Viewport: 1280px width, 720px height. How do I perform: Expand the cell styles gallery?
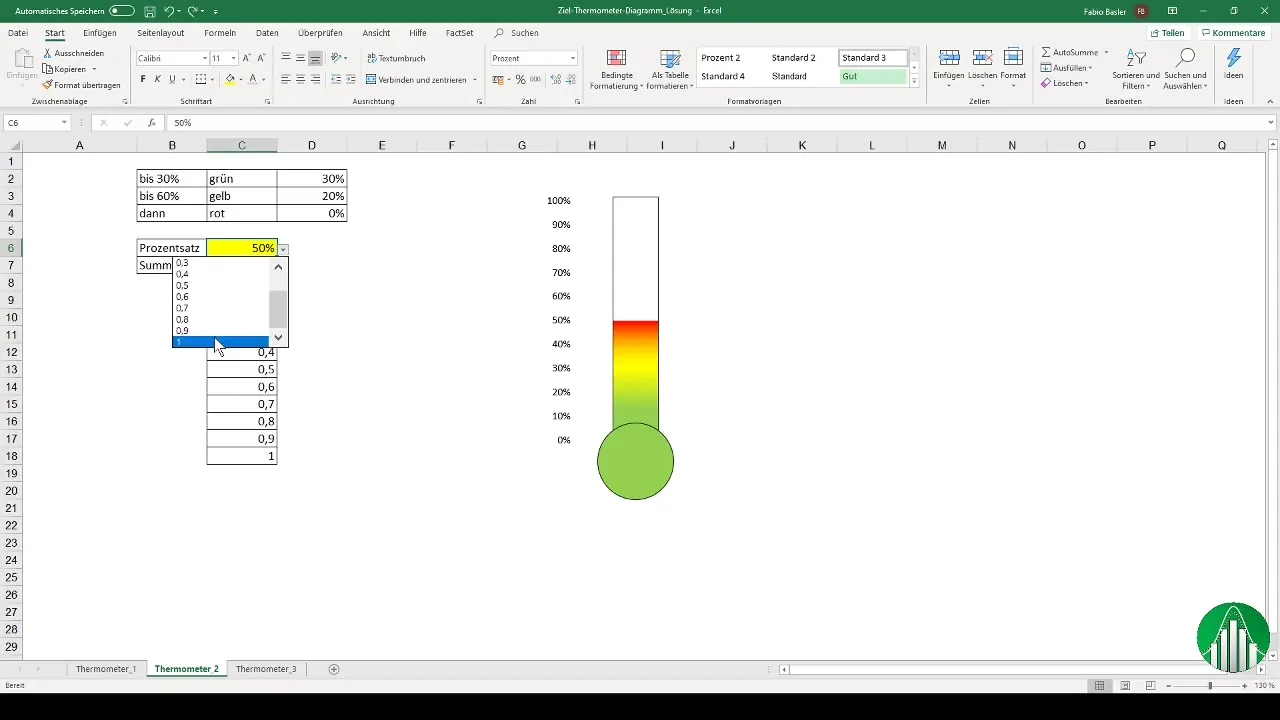click(914, 81)
